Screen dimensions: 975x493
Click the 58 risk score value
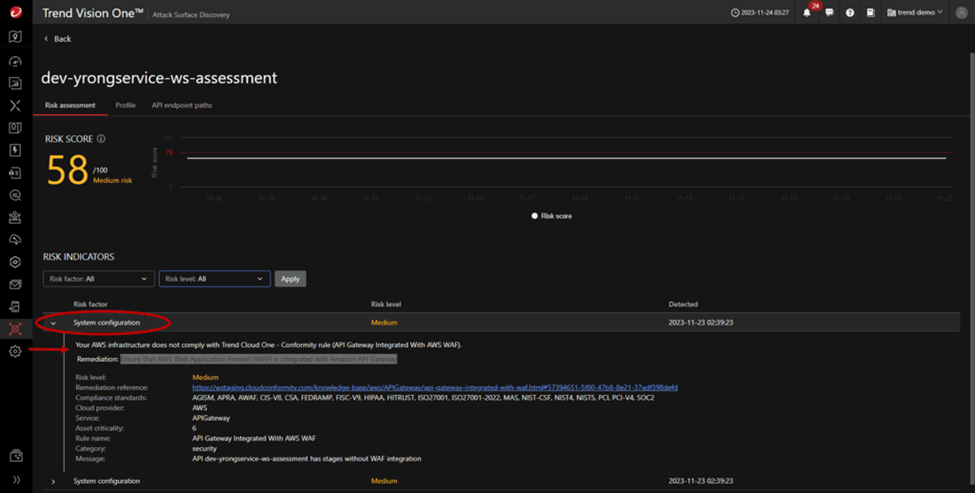click(68, 170)
